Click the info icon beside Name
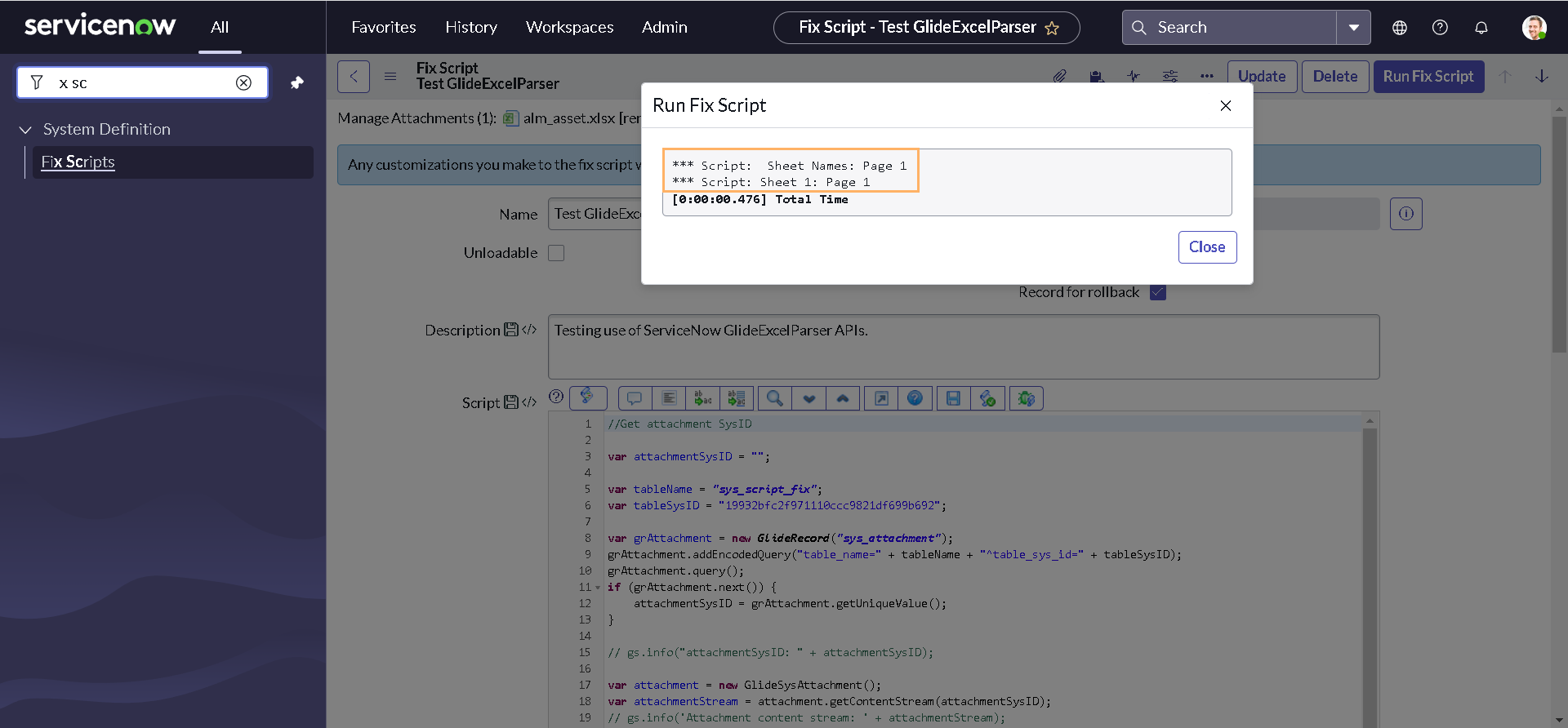The image size is (1568, 728). pyautogui.click(x=1405, y=214)
